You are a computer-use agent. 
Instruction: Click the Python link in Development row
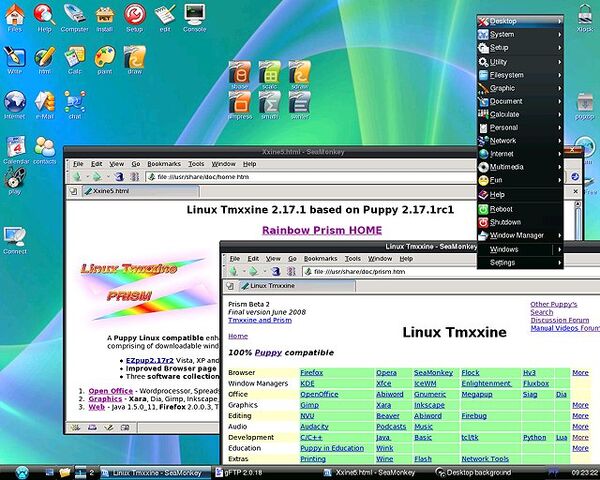coord(534,437)
